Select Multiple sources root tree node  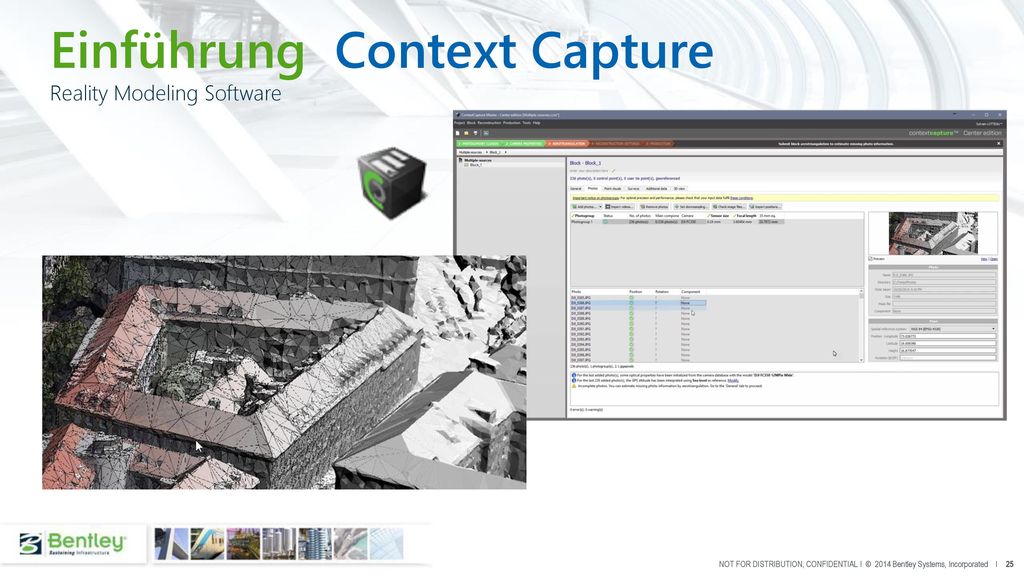tap(477, 160)
